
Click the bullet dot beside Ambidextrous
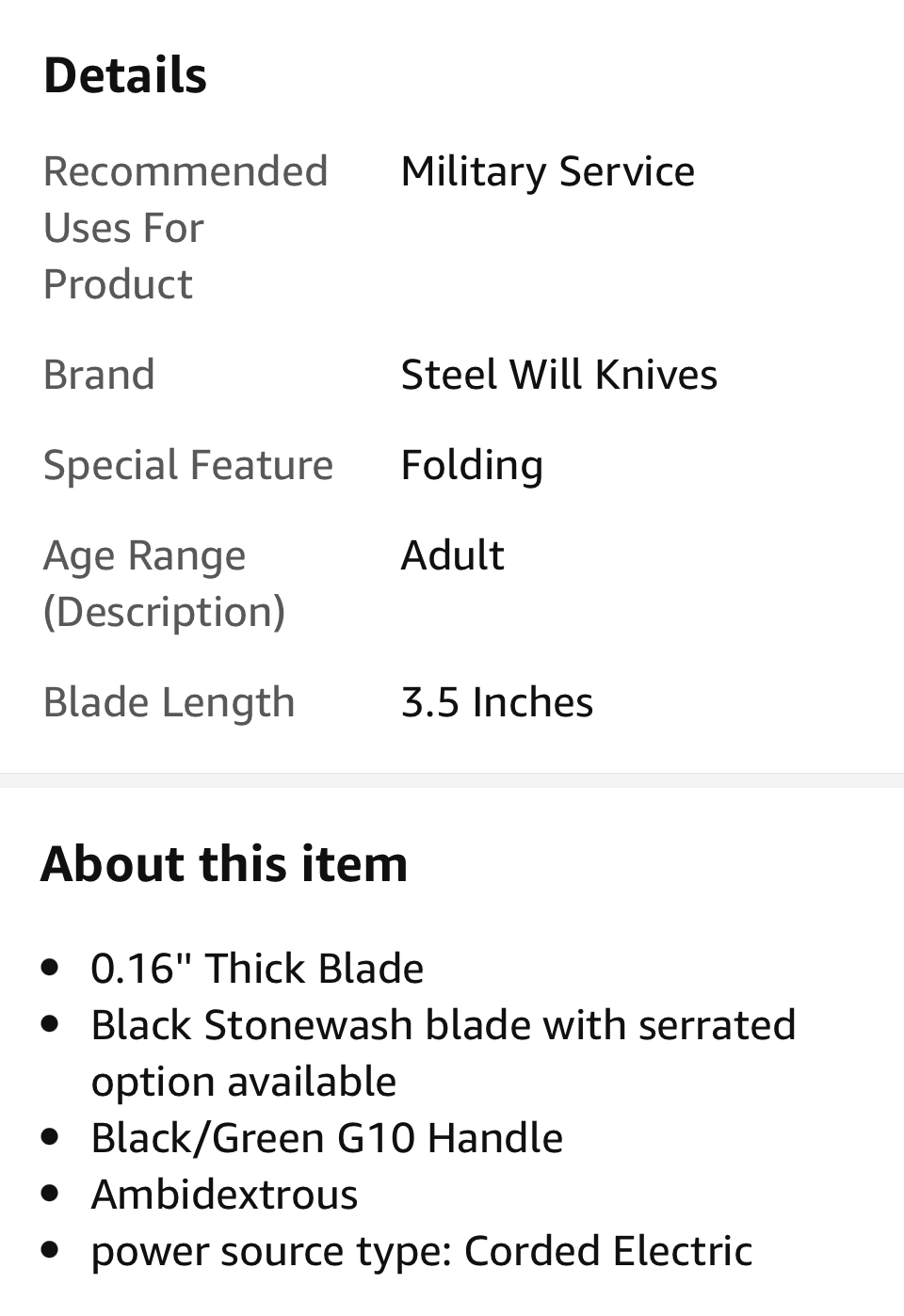[51, 1194]
